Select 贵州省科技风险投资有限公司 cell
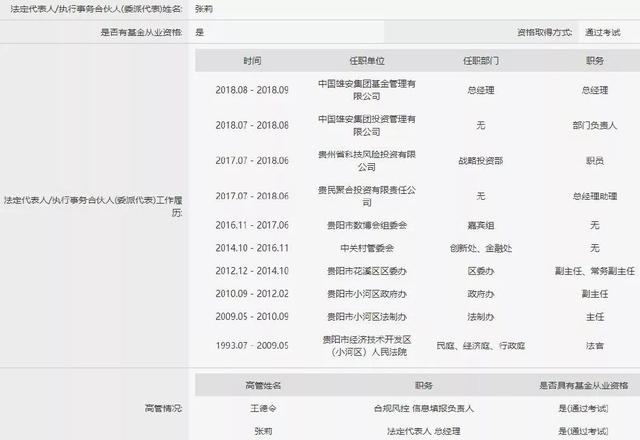 (367, 160)
